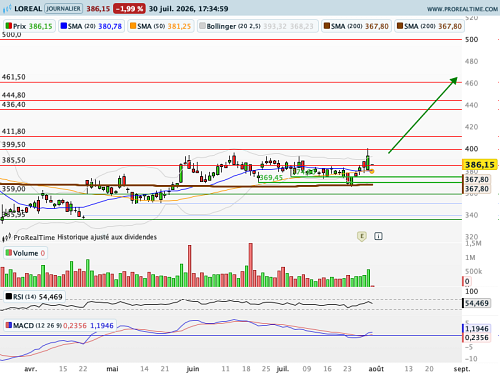
Task: Click the Volume indicator icon
Action: tap(9, 253)
